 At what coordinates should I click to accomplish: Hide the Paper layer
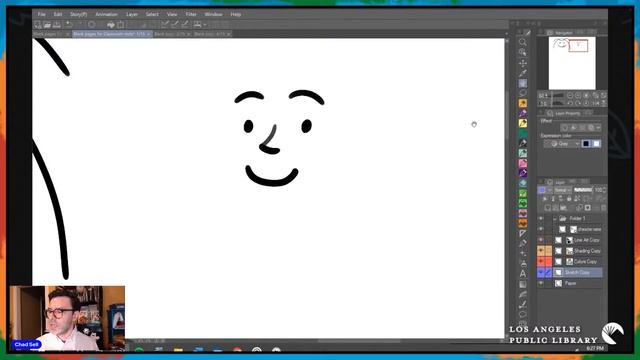541,283
